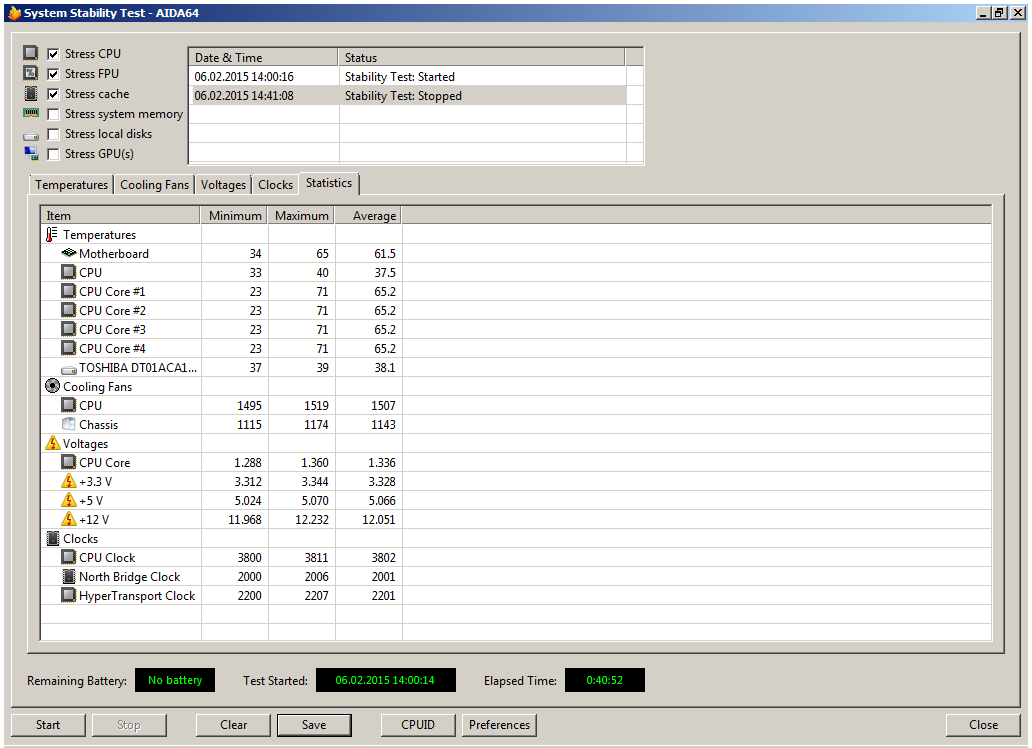Restore the window using the title bar restore button
The width and height of the screenshot is (1032, 748).
1000,13
